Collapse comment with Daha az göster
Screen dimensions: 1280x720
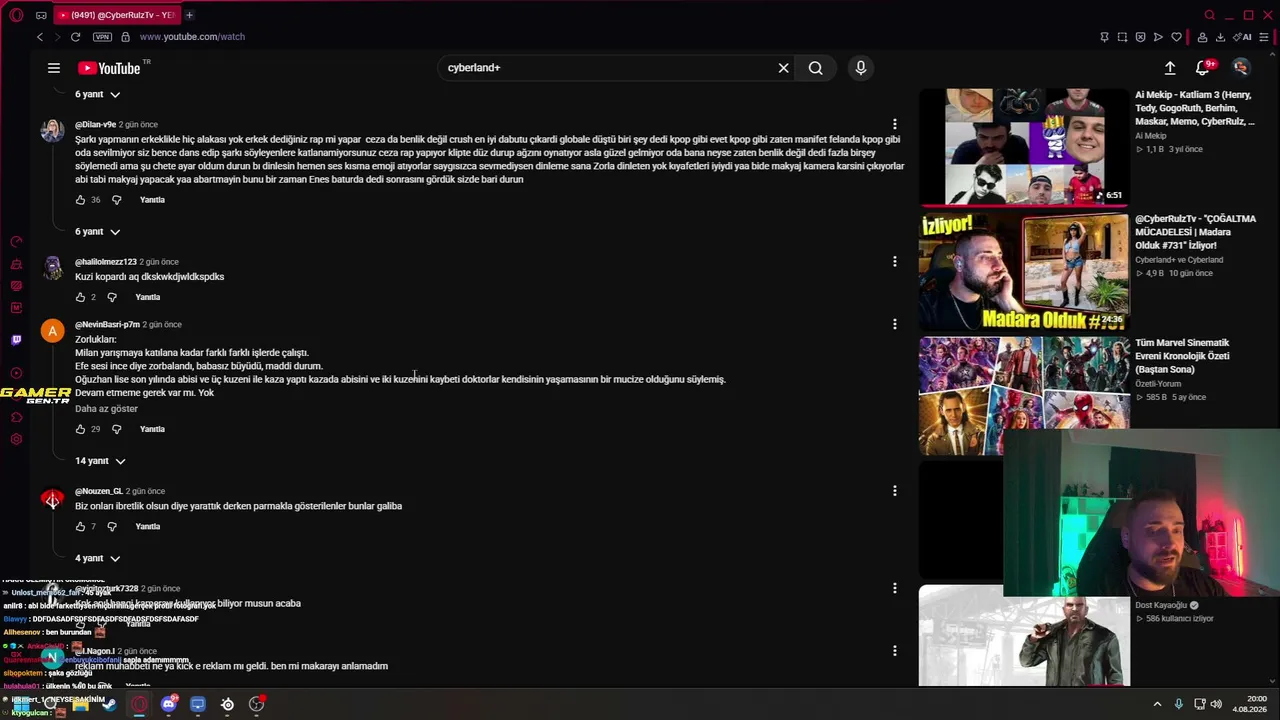pyautogui.click(x=106, y=409)
